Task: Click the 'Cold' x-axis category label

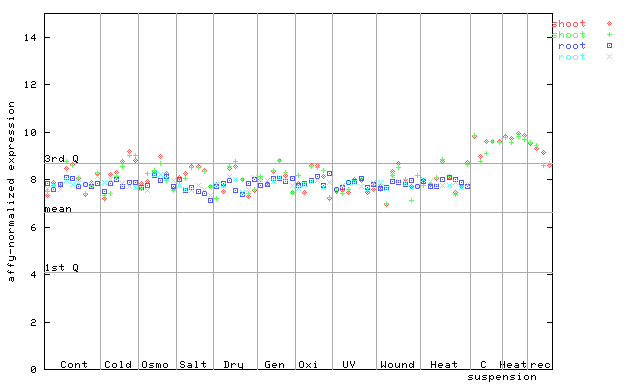Action: 118,364
